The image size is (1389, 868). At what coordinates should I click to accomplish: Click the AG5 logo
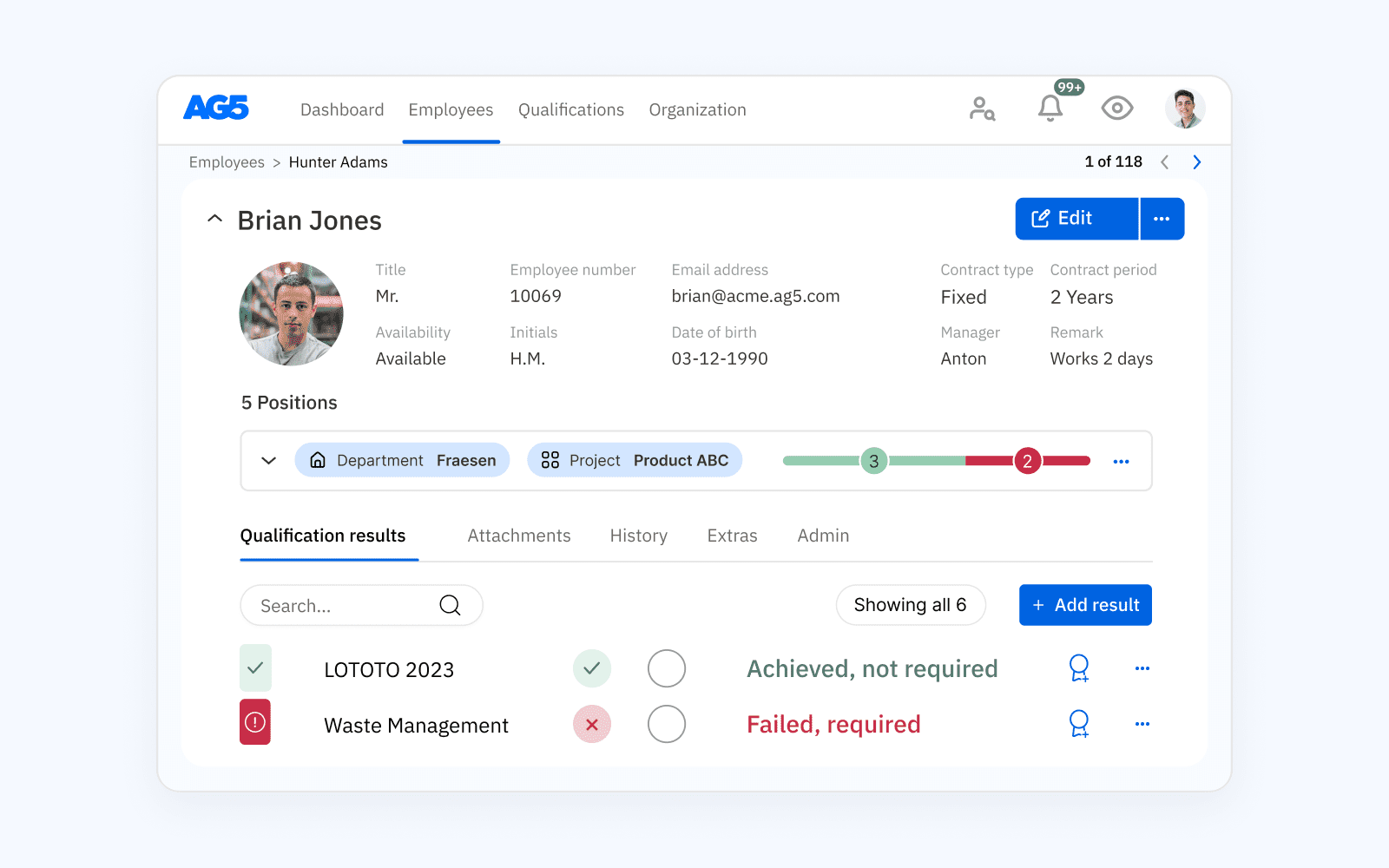pyautogui.click(x=216, y=108)
